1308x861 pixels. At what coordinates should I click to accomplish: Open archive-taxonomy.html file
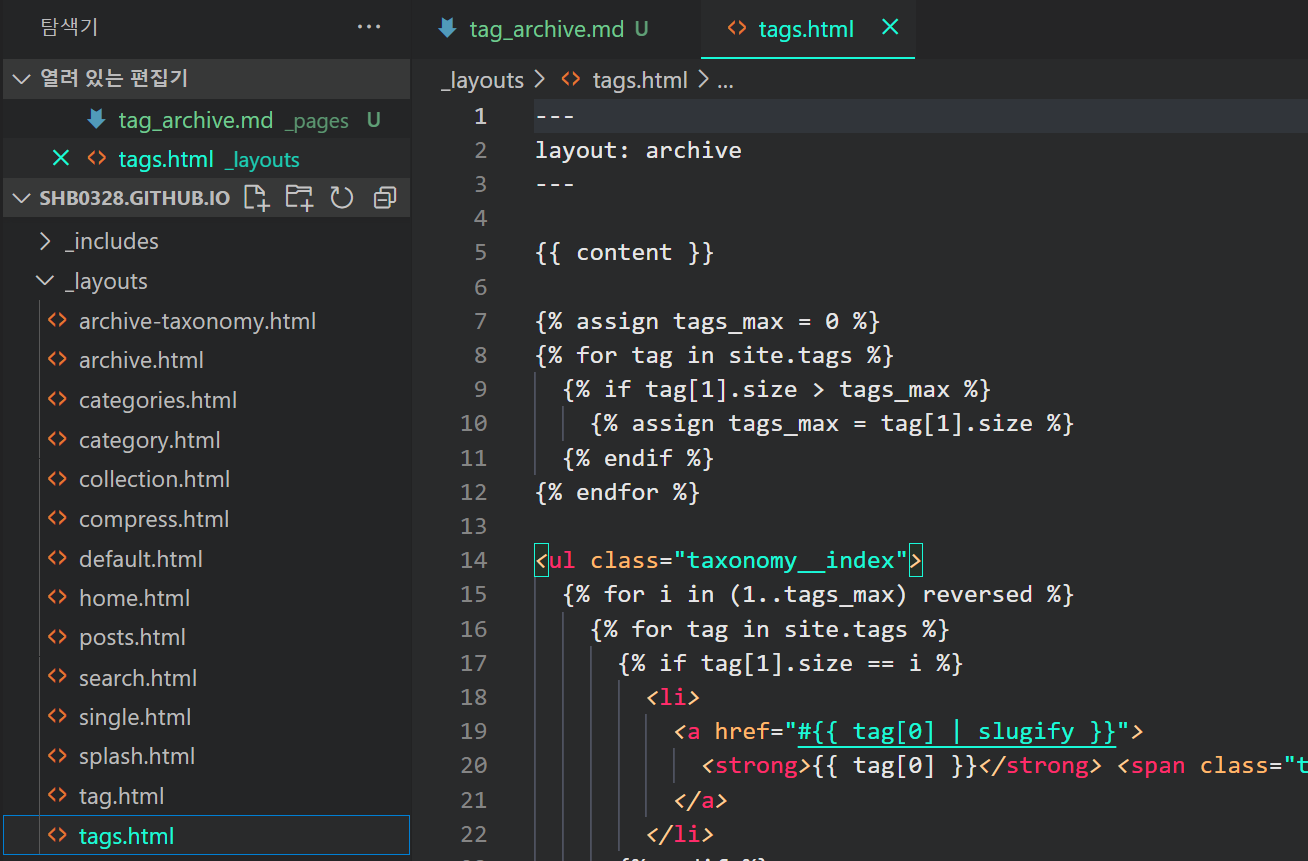coord(197,321)
